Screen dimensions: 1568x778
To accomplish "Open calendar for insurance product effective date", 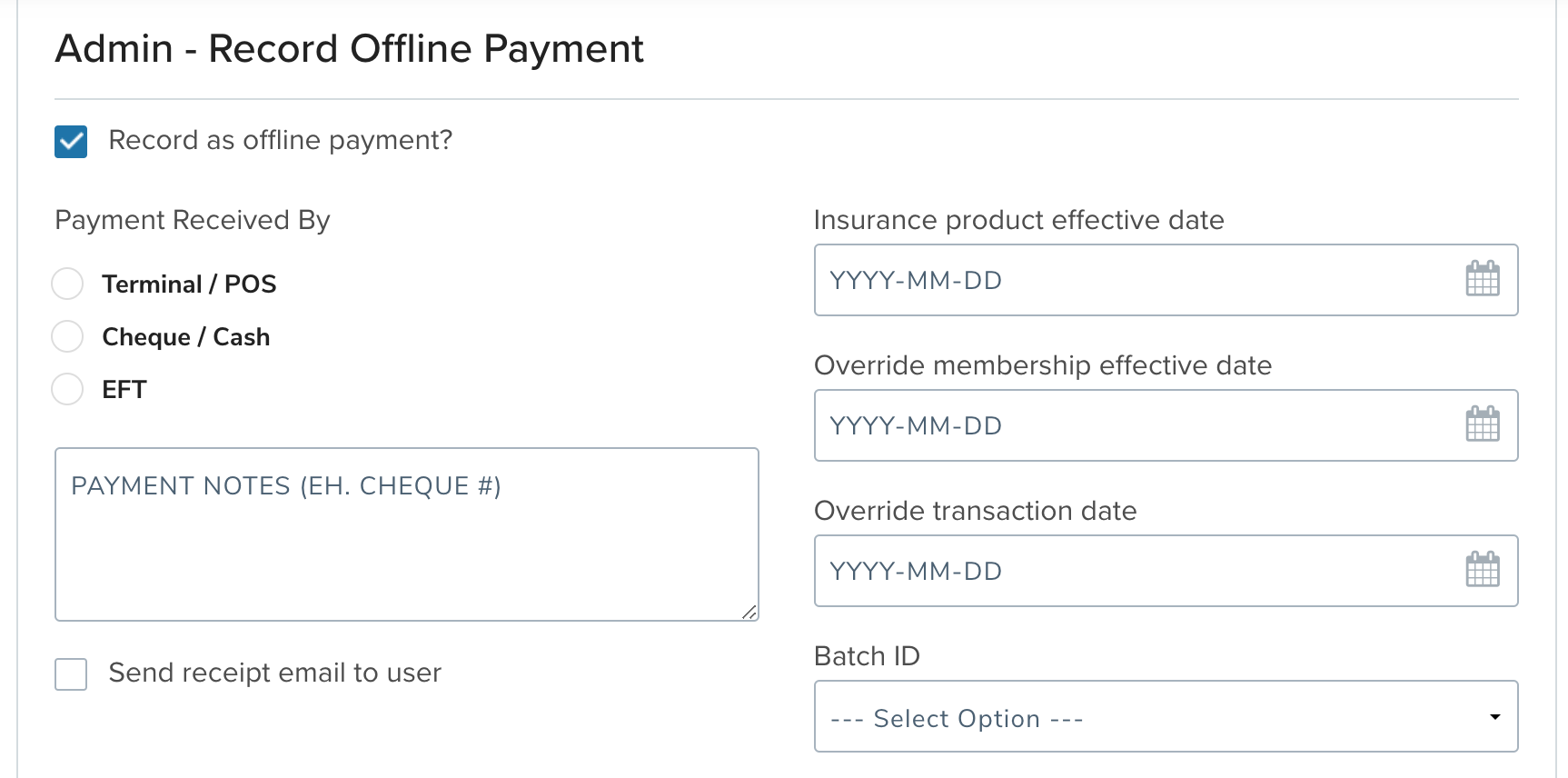I will click(x=1482, y=279).
